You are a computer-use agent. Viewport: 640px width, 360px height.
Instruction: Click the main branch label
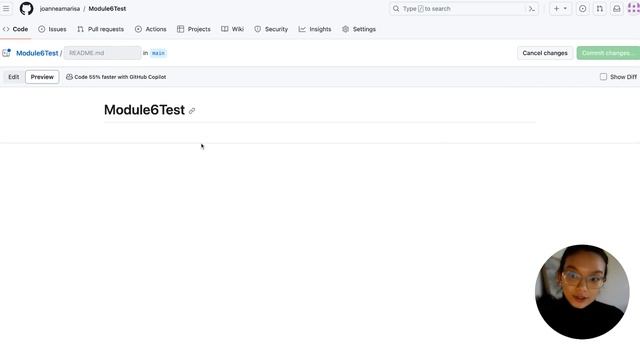(158, 53)
